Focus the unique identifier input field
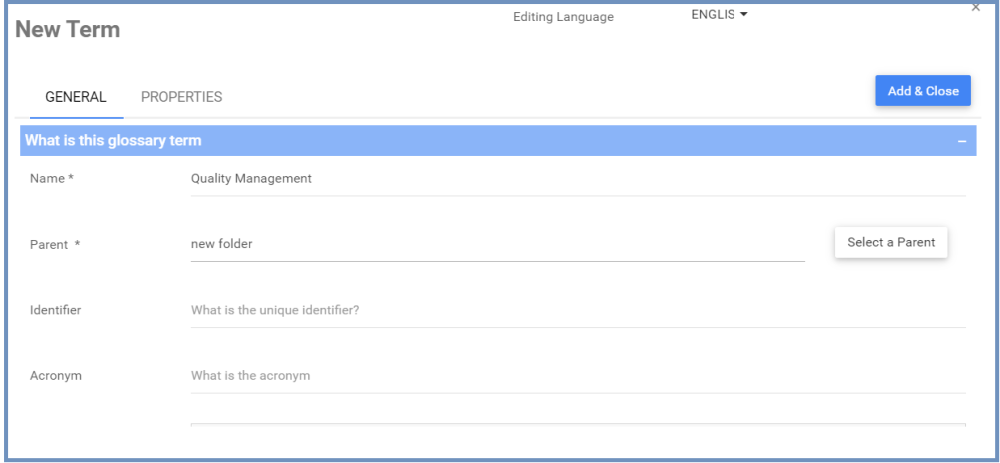Viewport: 1000px width, 463px height. [577, 310]
